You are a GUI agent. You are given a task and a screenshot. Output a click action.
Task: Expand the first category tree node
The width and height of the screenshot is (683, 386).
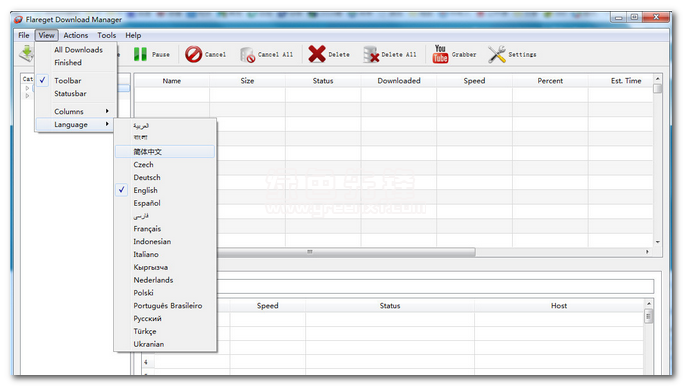coord(27,88)
